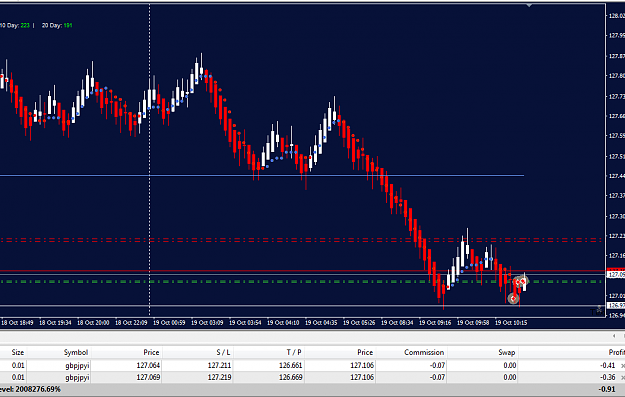Click the 19 Oct 03:09 time label
This screenshot has width=625, height=397.
(207, 323)
